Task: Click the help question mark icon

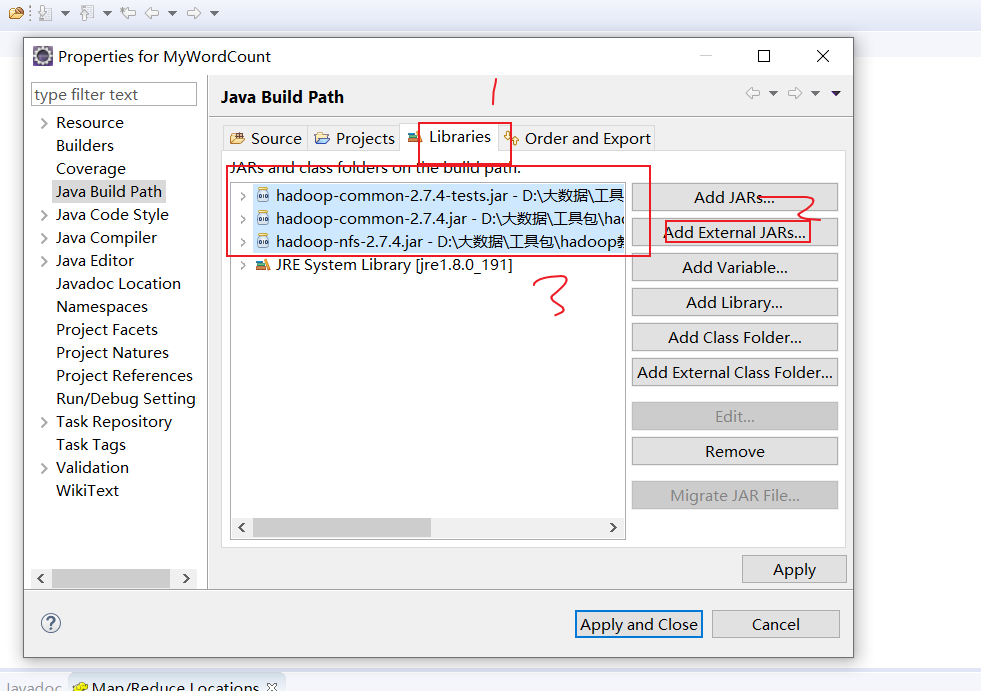Action: [51, 623]
